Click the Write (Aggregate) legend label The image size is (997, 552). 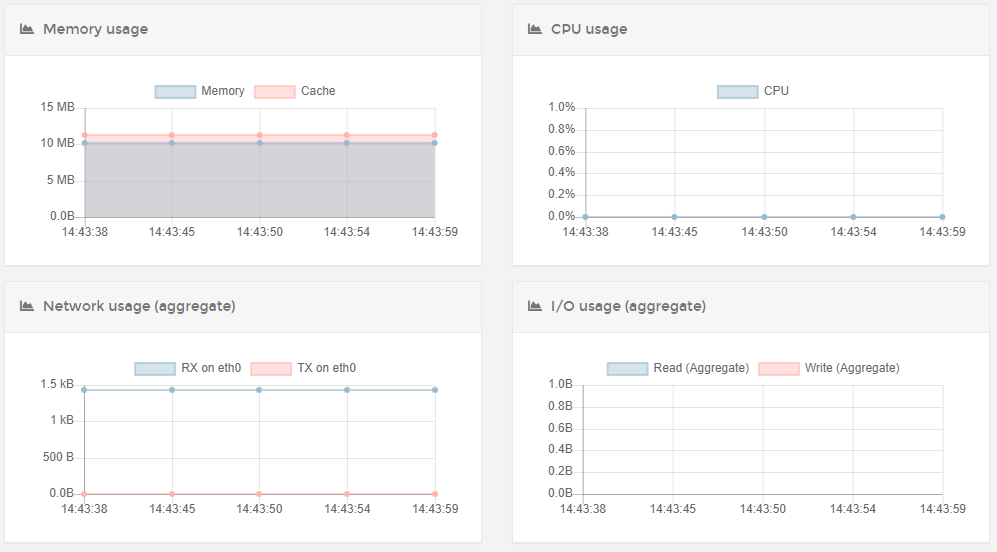point(852,368)
